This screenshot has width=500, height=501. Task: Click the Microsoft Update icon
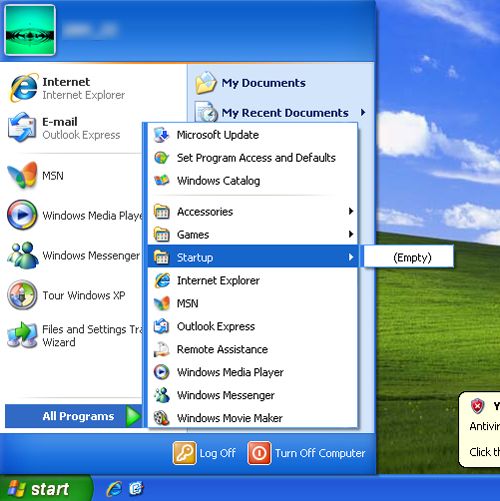[x=162, y=135]
